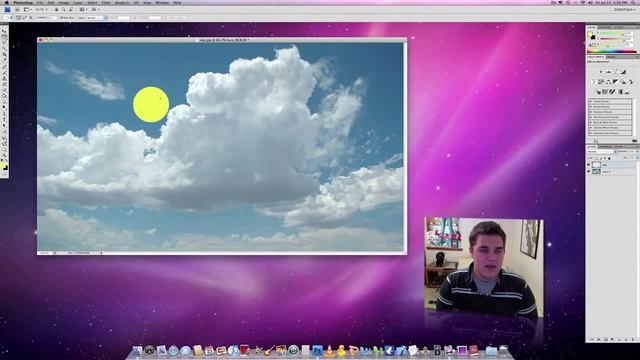Image resolution: width=640 pixels, height=360 pixels.
Task: Add a Hue/Saturation adjustment
Action: coord(601,82)
